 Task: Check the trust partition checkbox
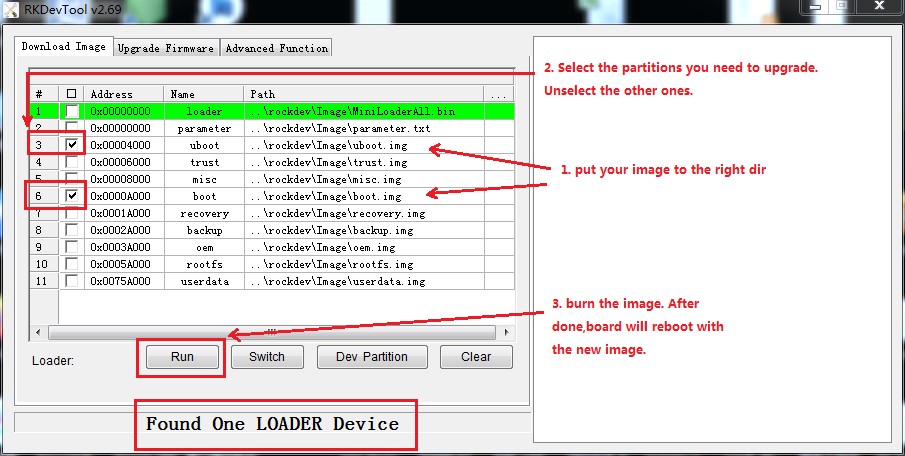pos(72,162)
